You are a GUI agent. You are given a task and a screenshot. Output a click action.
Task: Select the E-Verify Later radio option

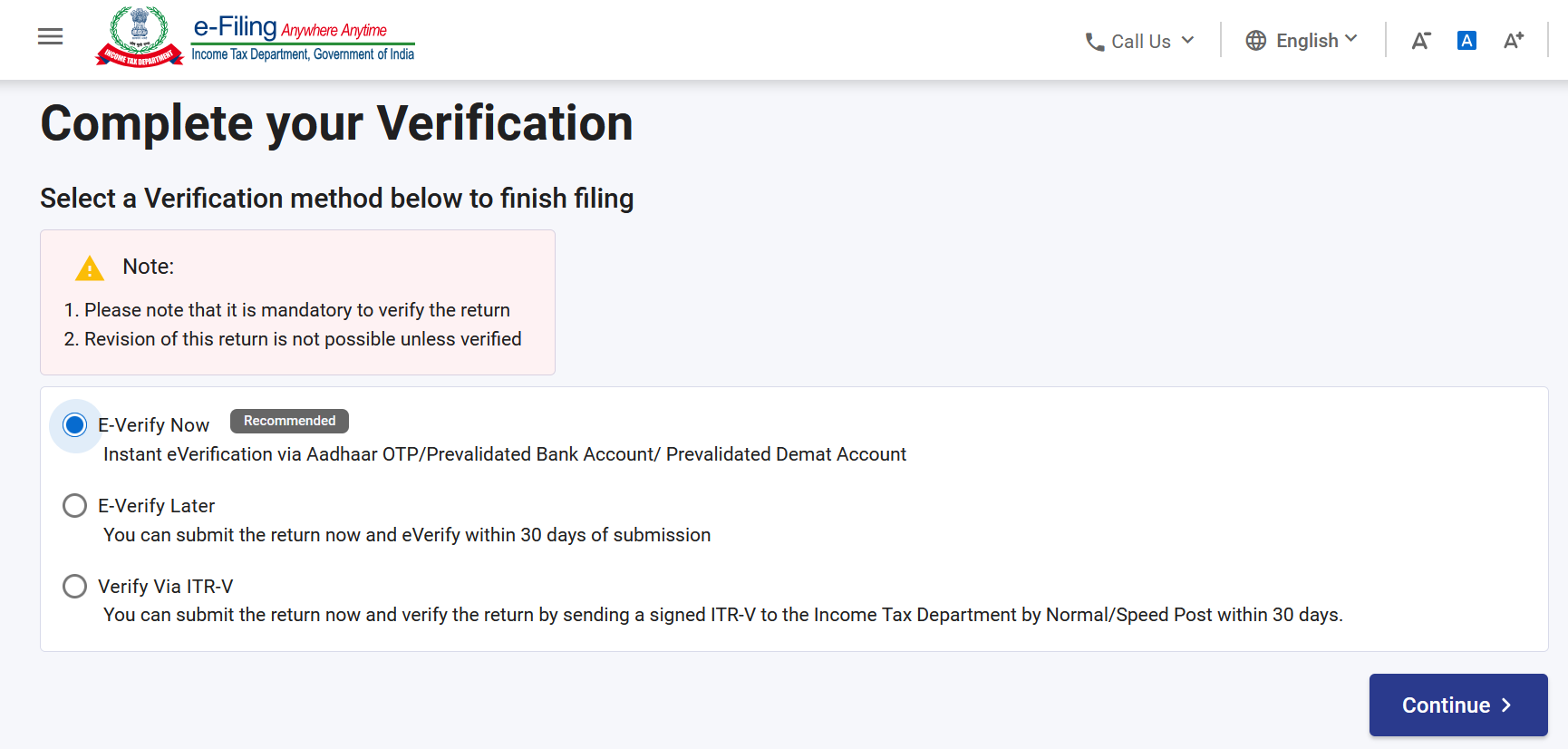pos(75,505)
